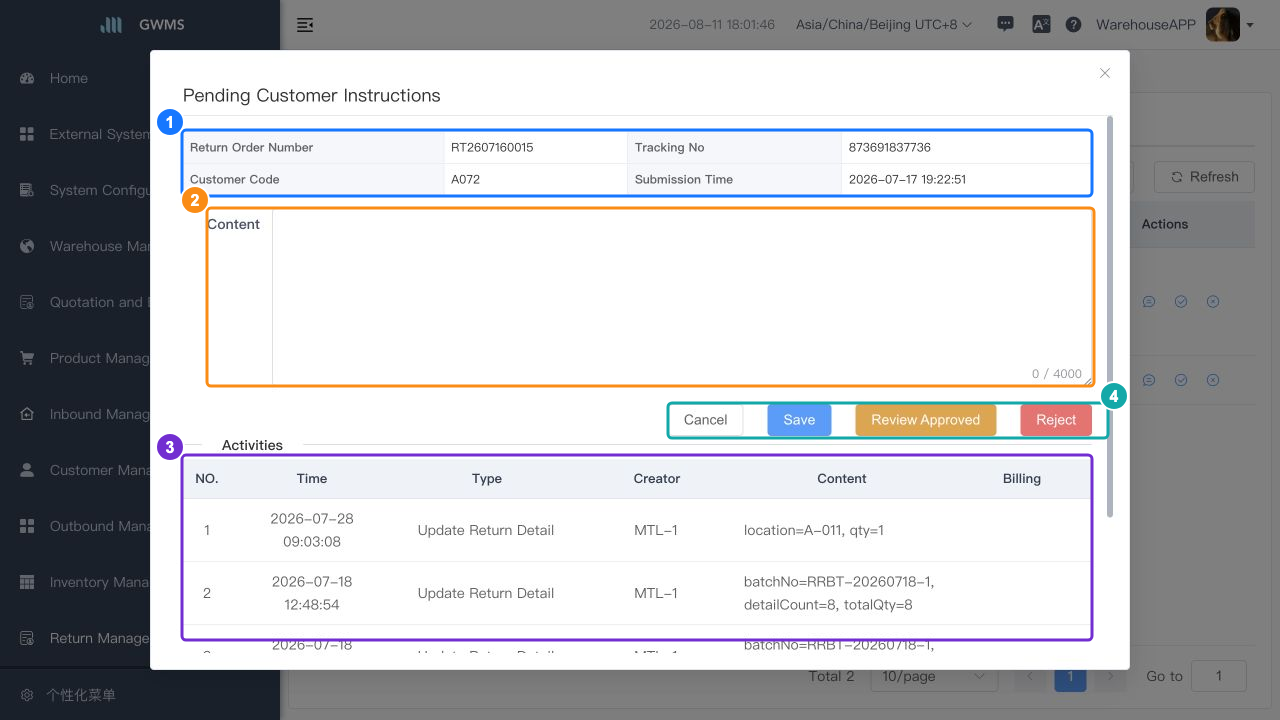Click the Billing column header
Screen dimensions: 1280x720
[1022, 478]
